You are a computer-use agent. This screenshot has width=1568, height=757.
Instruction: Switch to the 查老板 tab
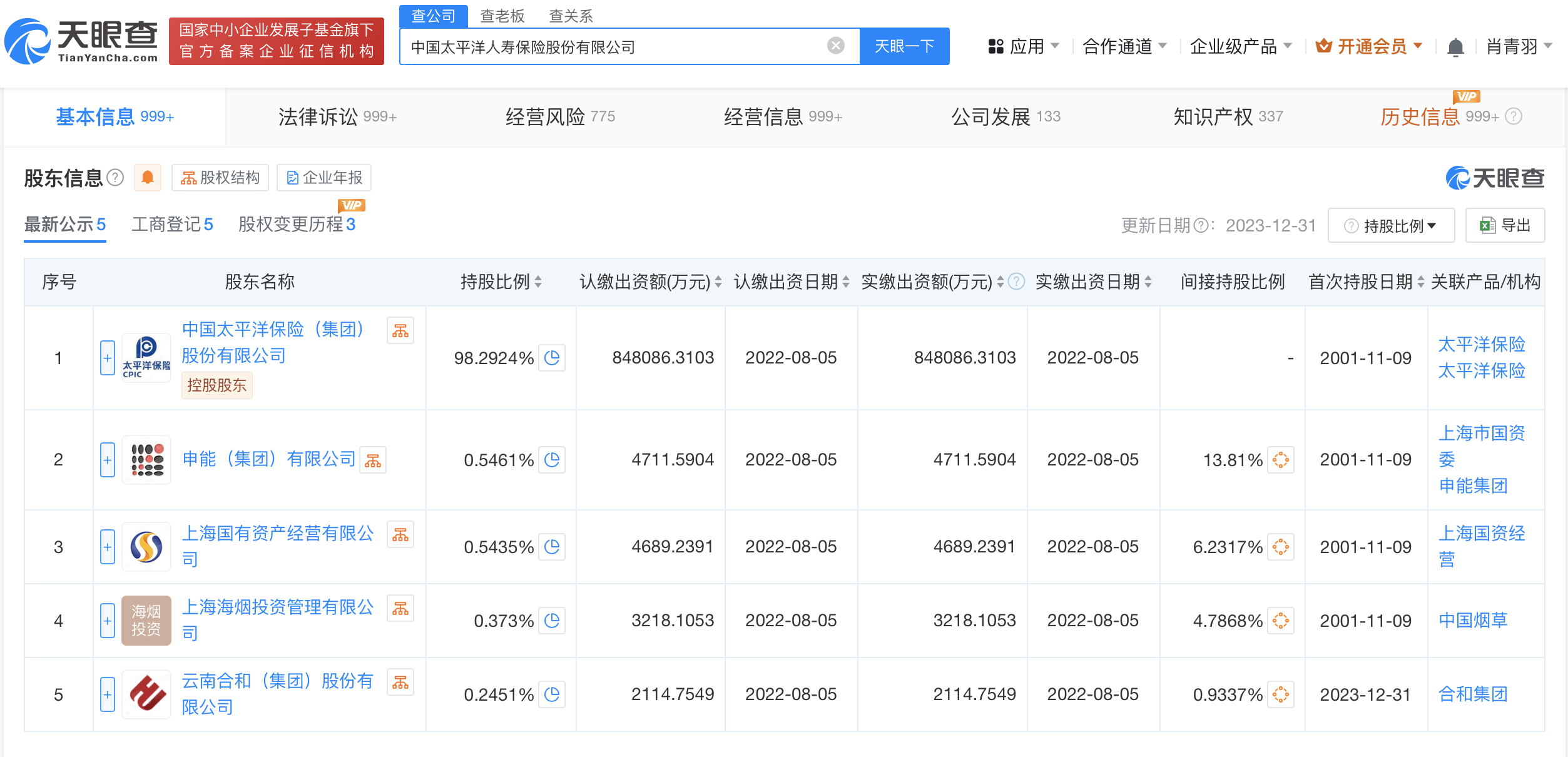[501, 16]
